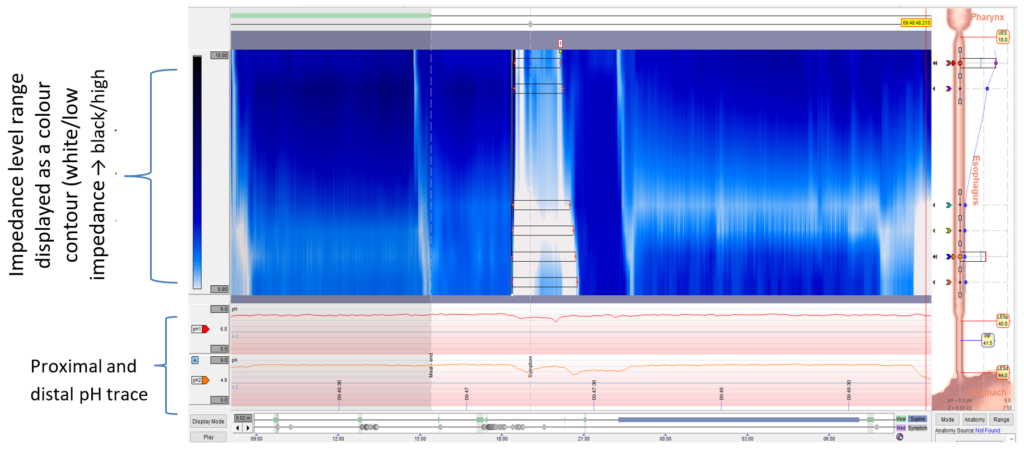This screenshot has width=1024, height=453.
Task: Select the Anatomy tab in anatomy panel
Action: click(x=973, y=418)
